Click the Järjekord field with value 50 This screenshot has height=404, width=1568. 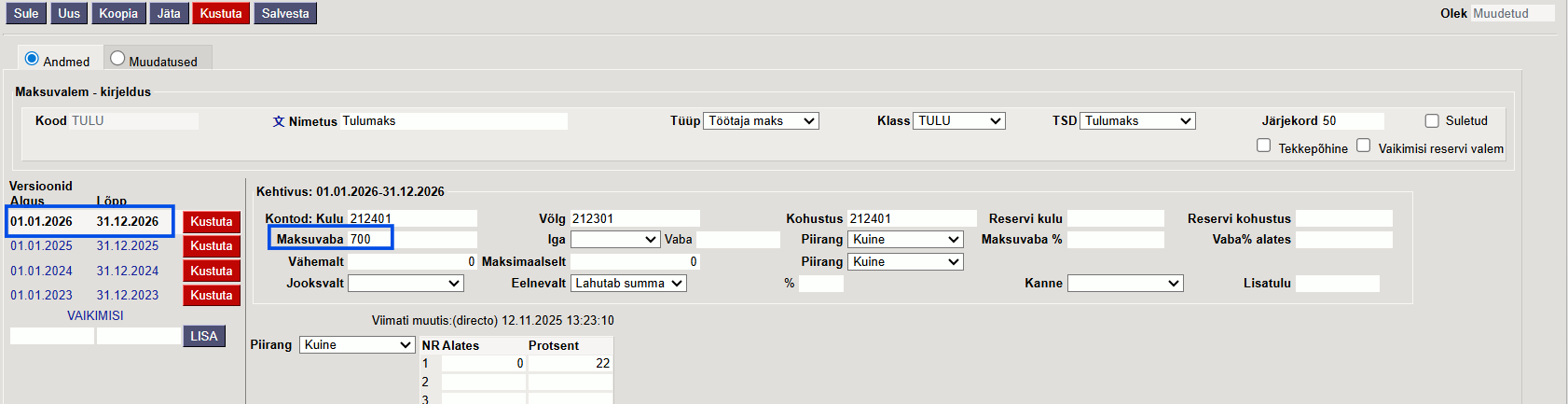[x=1351, y=121]
